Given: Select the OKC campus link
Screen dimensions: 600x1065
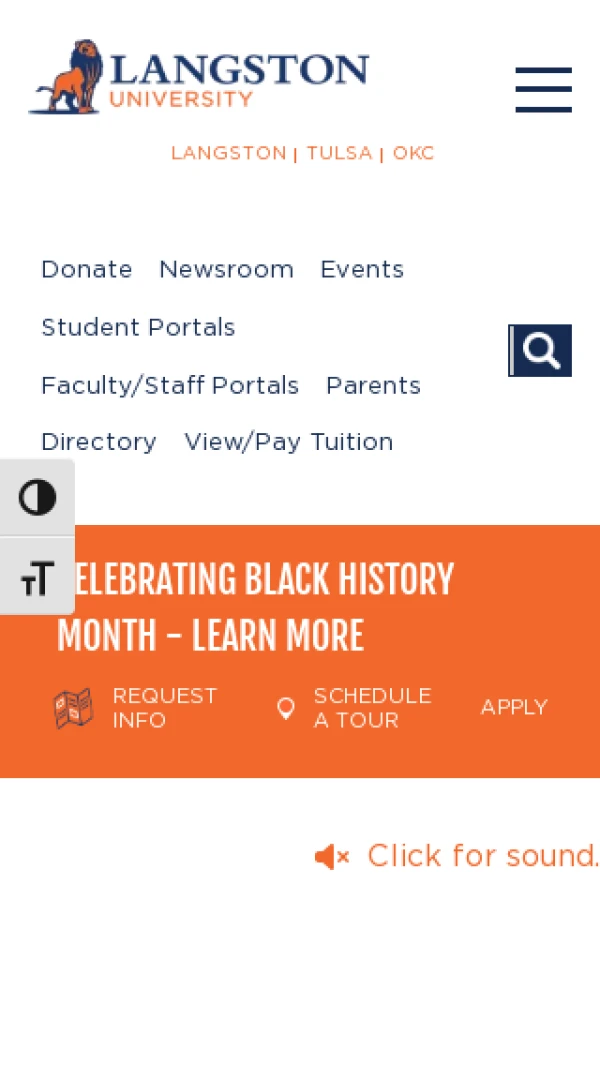Looking at the screenshot, I should coord(413,153).
